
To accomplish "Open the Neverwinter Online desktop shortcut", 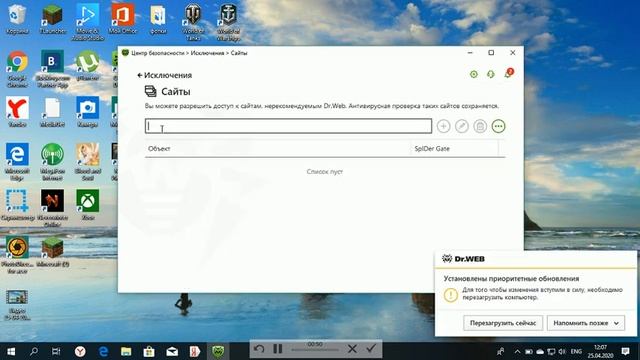I will click(x=52, y=208).
